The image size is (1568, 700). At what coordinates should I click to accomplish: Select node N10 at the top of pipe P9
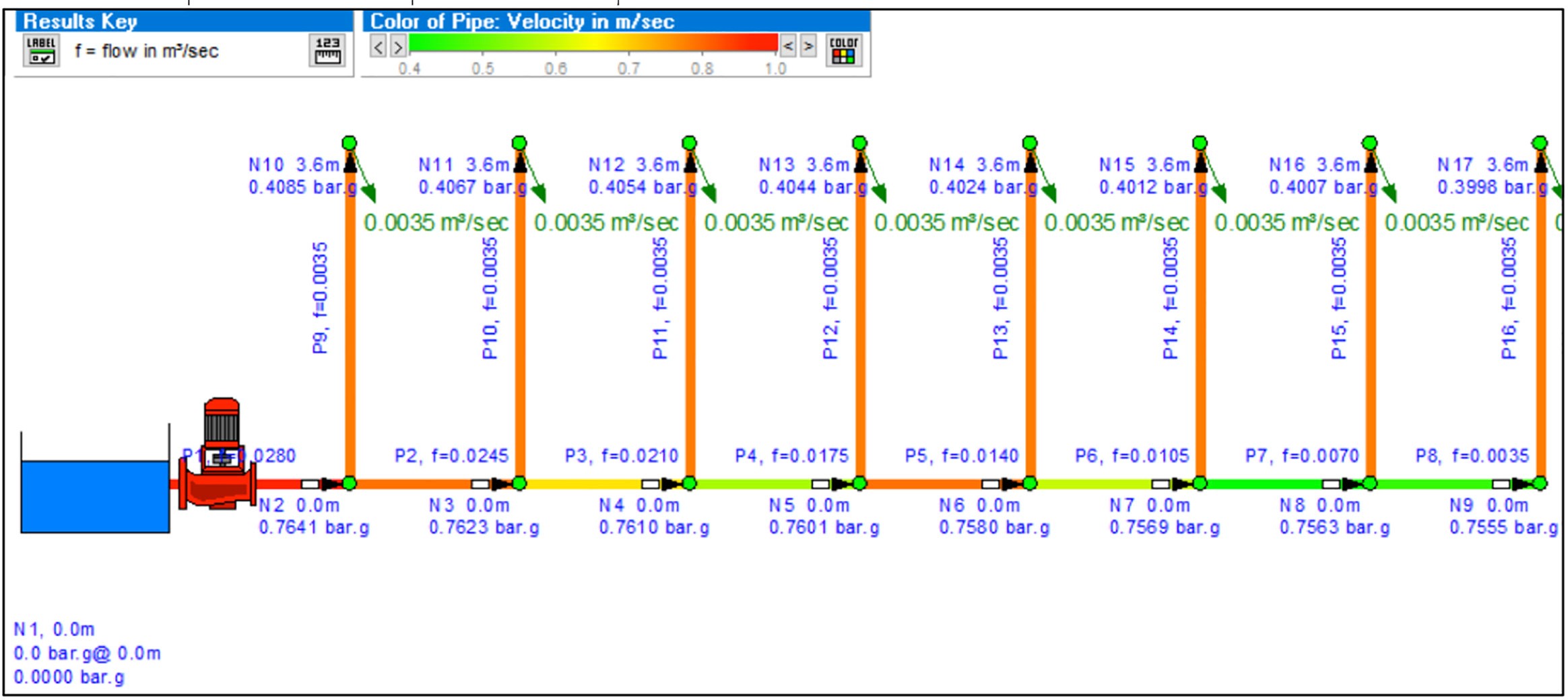pos(349,143)
